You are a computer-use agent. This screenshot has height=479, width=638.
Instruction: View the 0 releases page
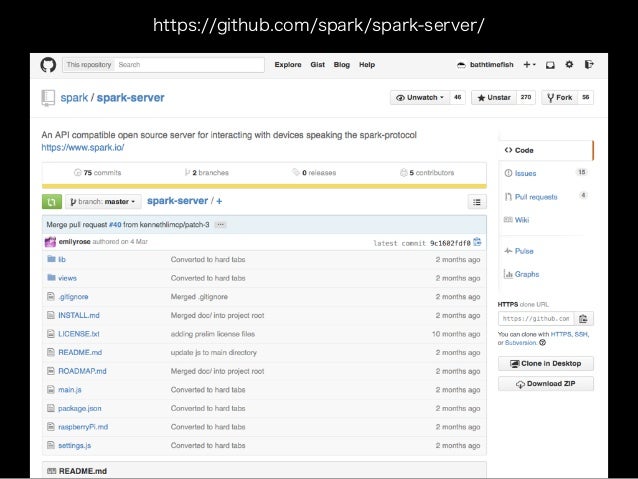click(x=314, y=173)
